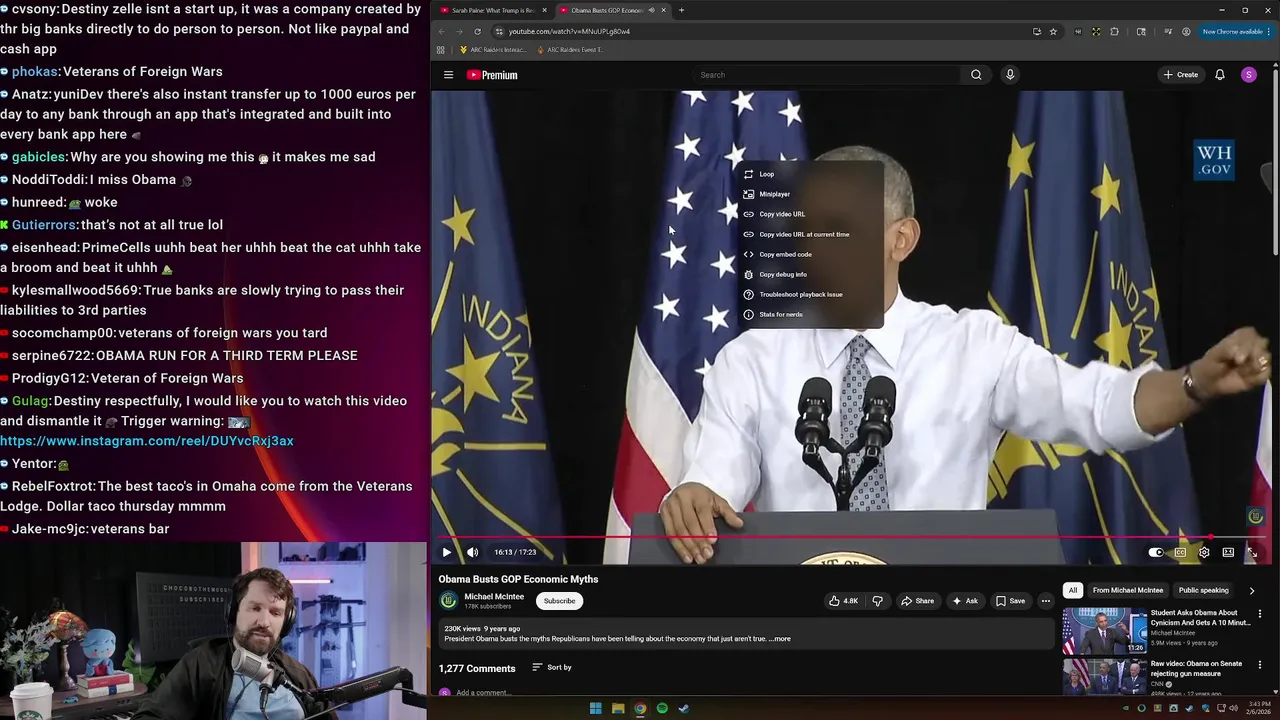The width and height of the screenshot is (1280, 720).
Task: Choose Miniplayer from context menu
Action: click(812, 194)
